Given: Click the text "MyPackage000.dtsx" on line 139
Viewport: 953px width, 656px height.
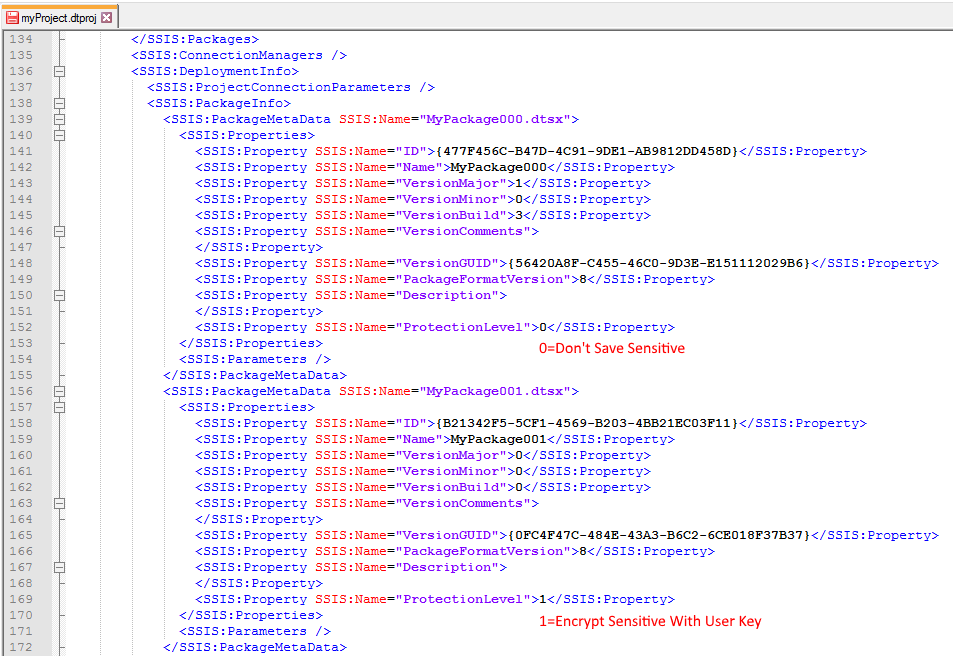Looking at the screenshot, I should 495,119.
